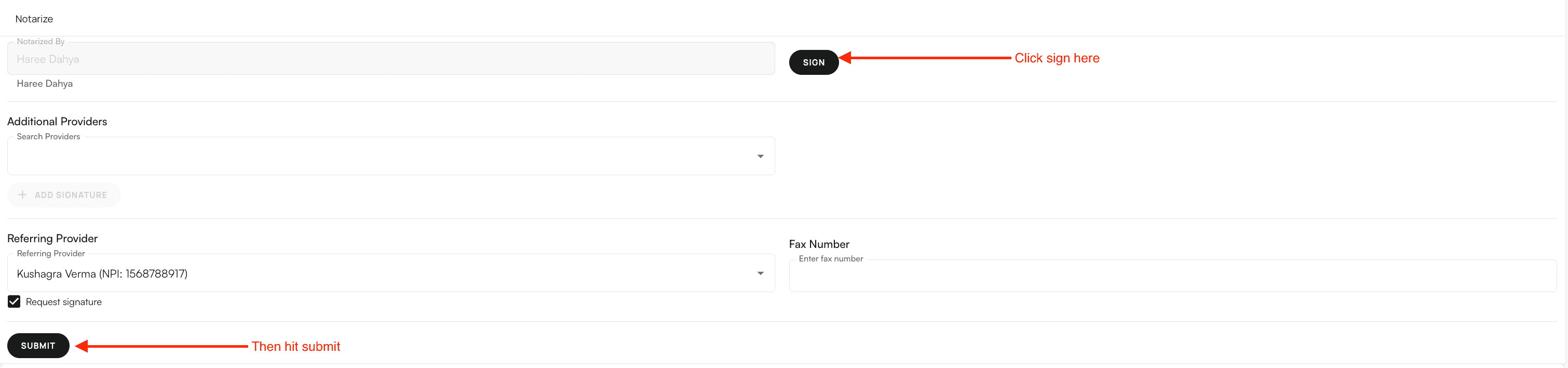Click the Search Providers dropdown chevron icon

tap(760, 156)
